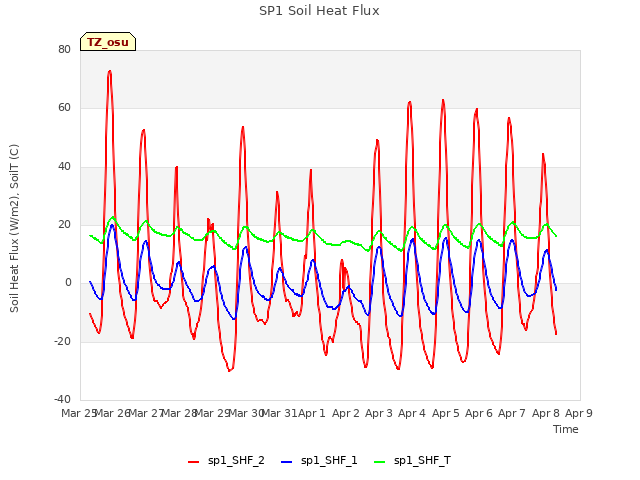Click the Apr 2 x-axis tick label
Viewport: 640px width, 480px height.
tap(345, 413)
